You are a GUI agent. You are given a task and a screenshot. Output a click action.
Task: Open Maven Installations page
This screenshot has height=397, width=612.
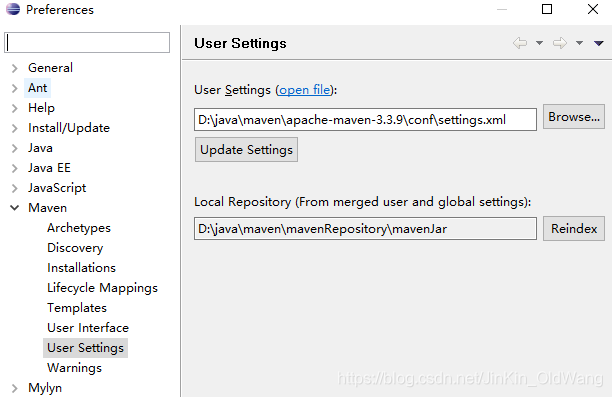(81, 268)
